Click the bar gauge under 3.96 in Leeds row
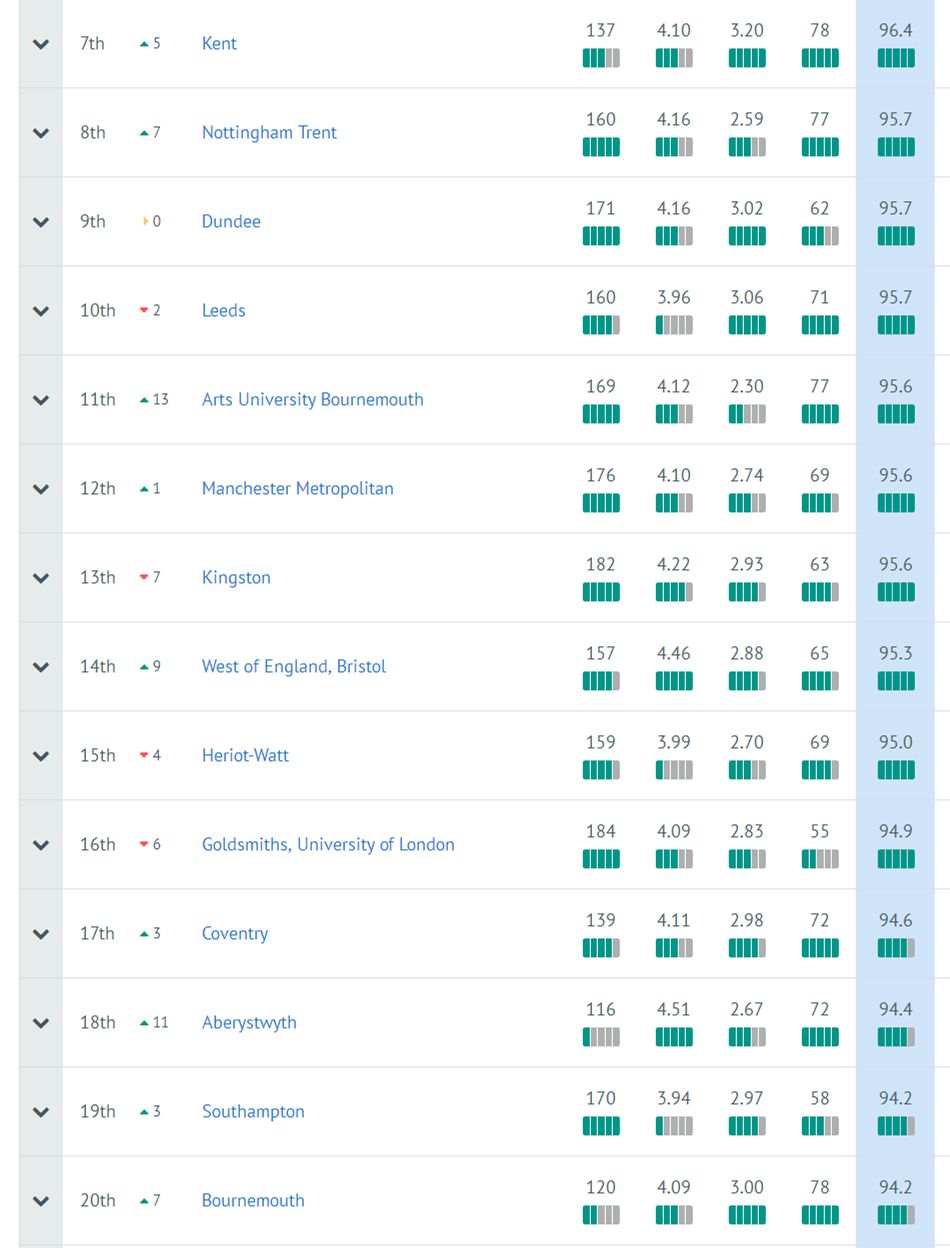The image size is (950, 1248). pyautogui.click(x=674, y=325)
